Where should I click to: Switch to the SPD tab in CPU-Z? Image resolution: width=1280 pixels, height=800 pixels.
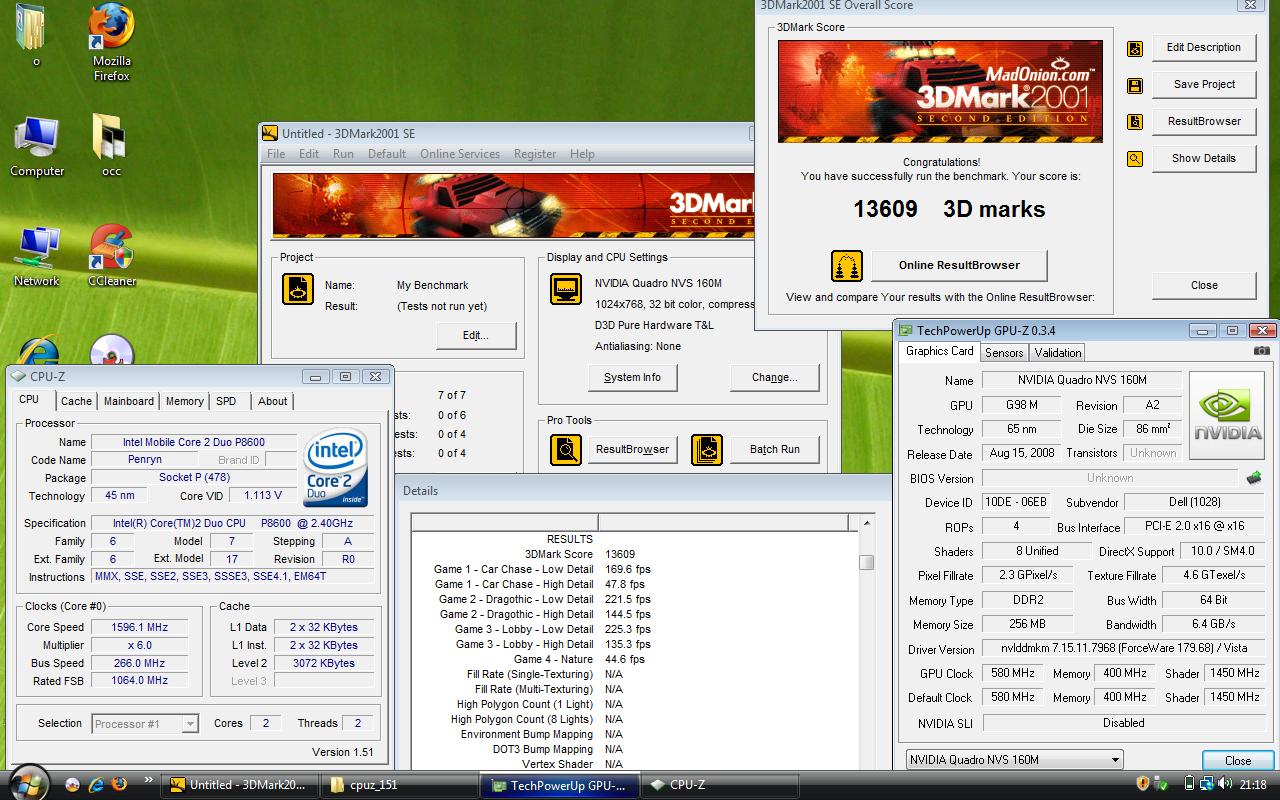point(227,401)
